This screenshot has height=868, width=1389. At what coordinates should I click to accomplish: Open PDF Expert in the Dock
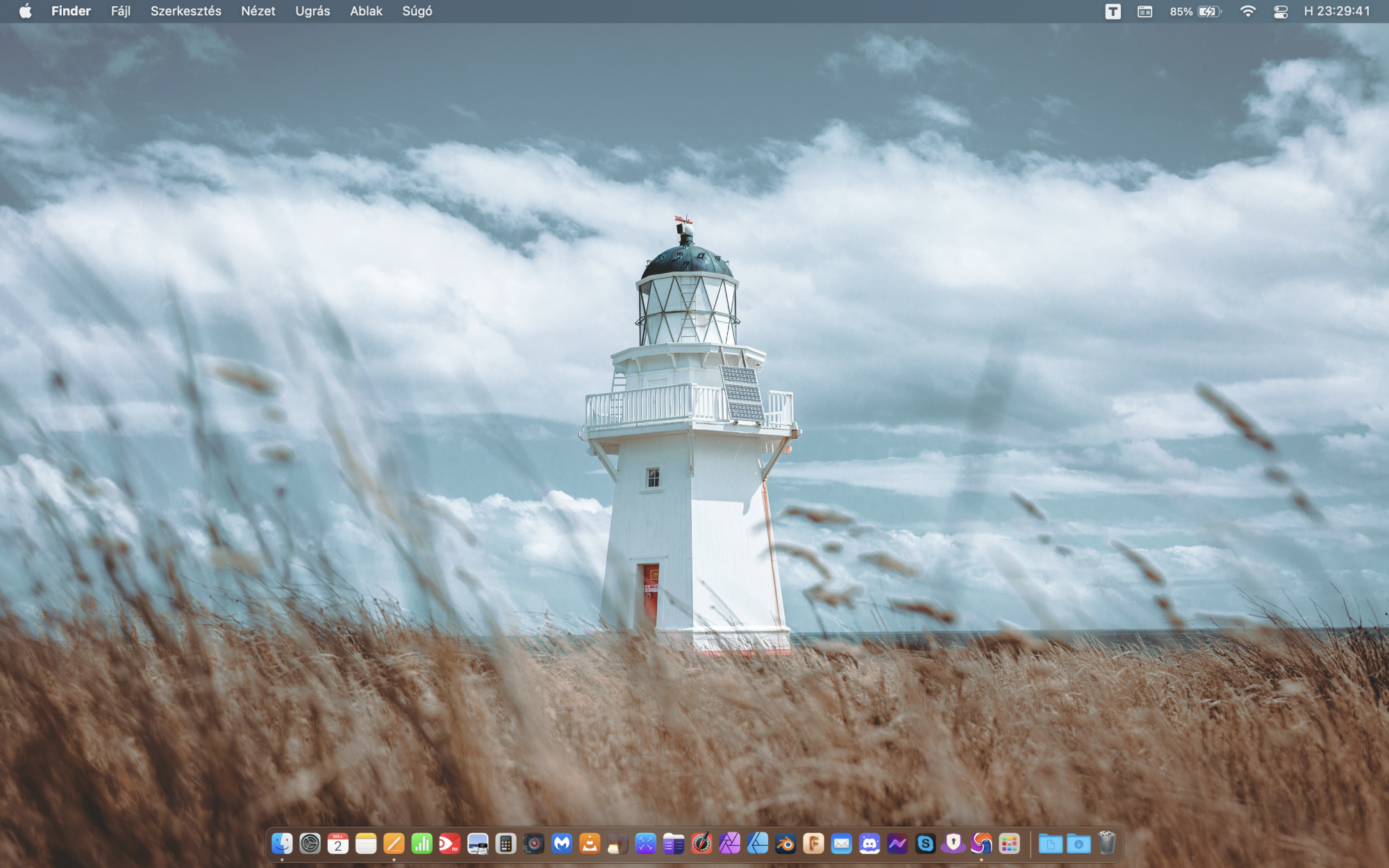449,844
